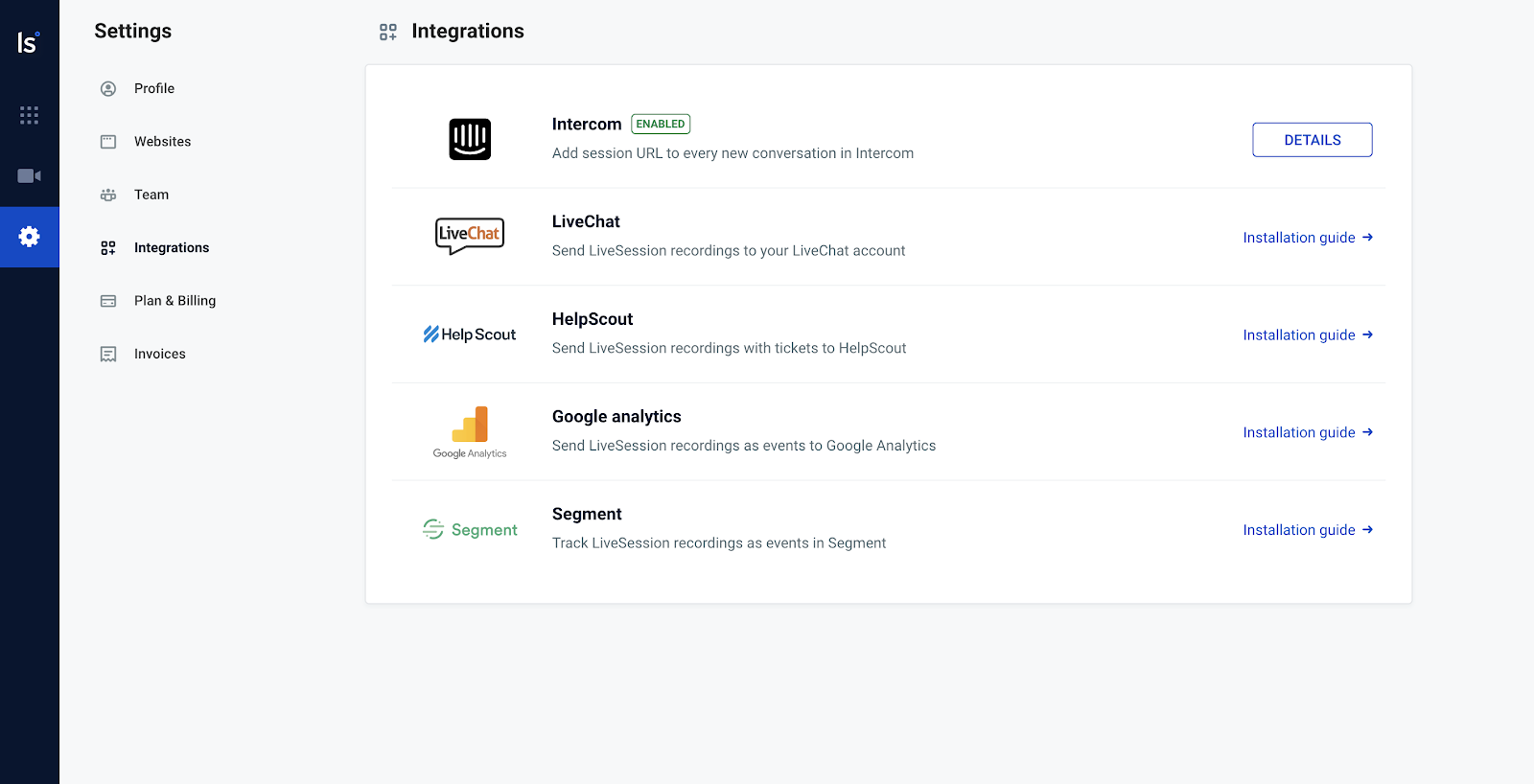1534x784 pixels.
Task: Click the Integrations header icon
Action: click(388, 32)
